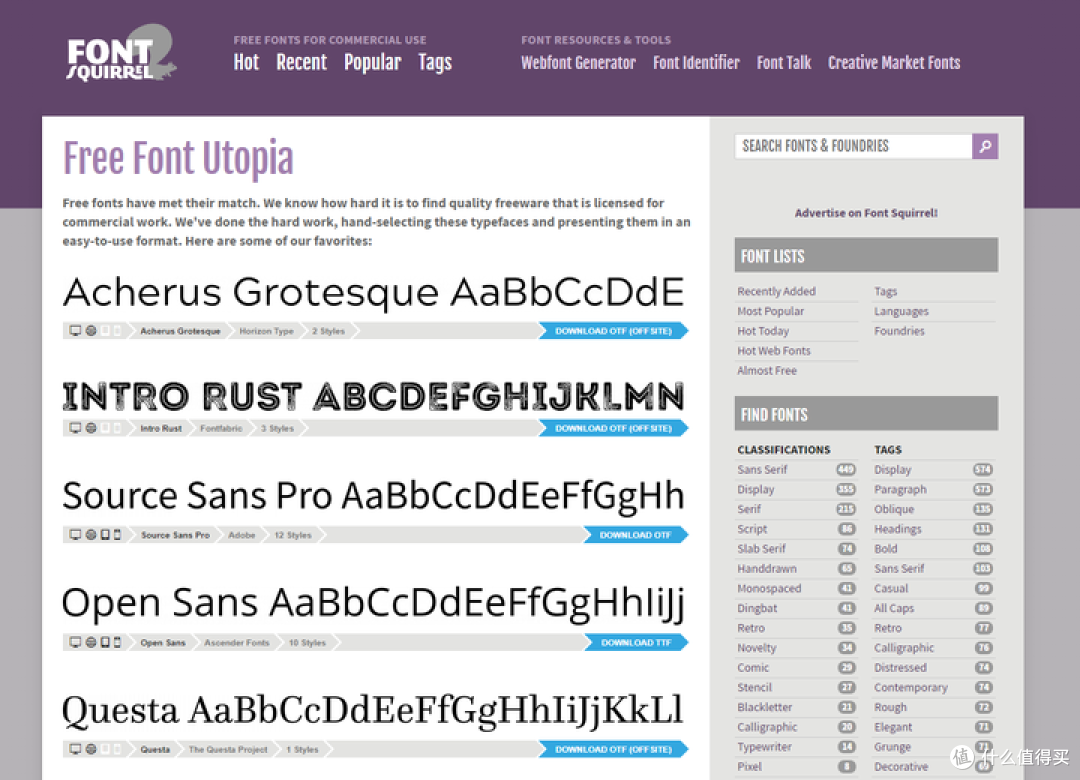
Task: Click web globe icon in Source Sans Pro row
Action: [x=91, y=535]
